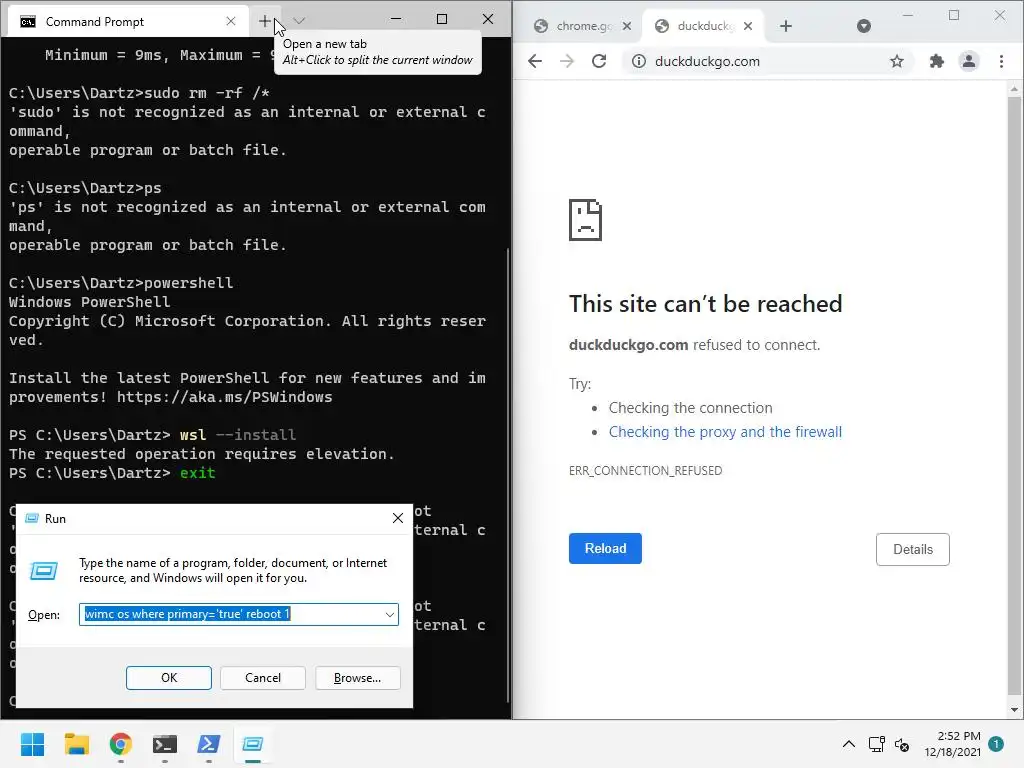Viewport: 1024px width, 768px height.
Task: Open 'Checking the proxy and the firewall' link
Action: point(725,432)
